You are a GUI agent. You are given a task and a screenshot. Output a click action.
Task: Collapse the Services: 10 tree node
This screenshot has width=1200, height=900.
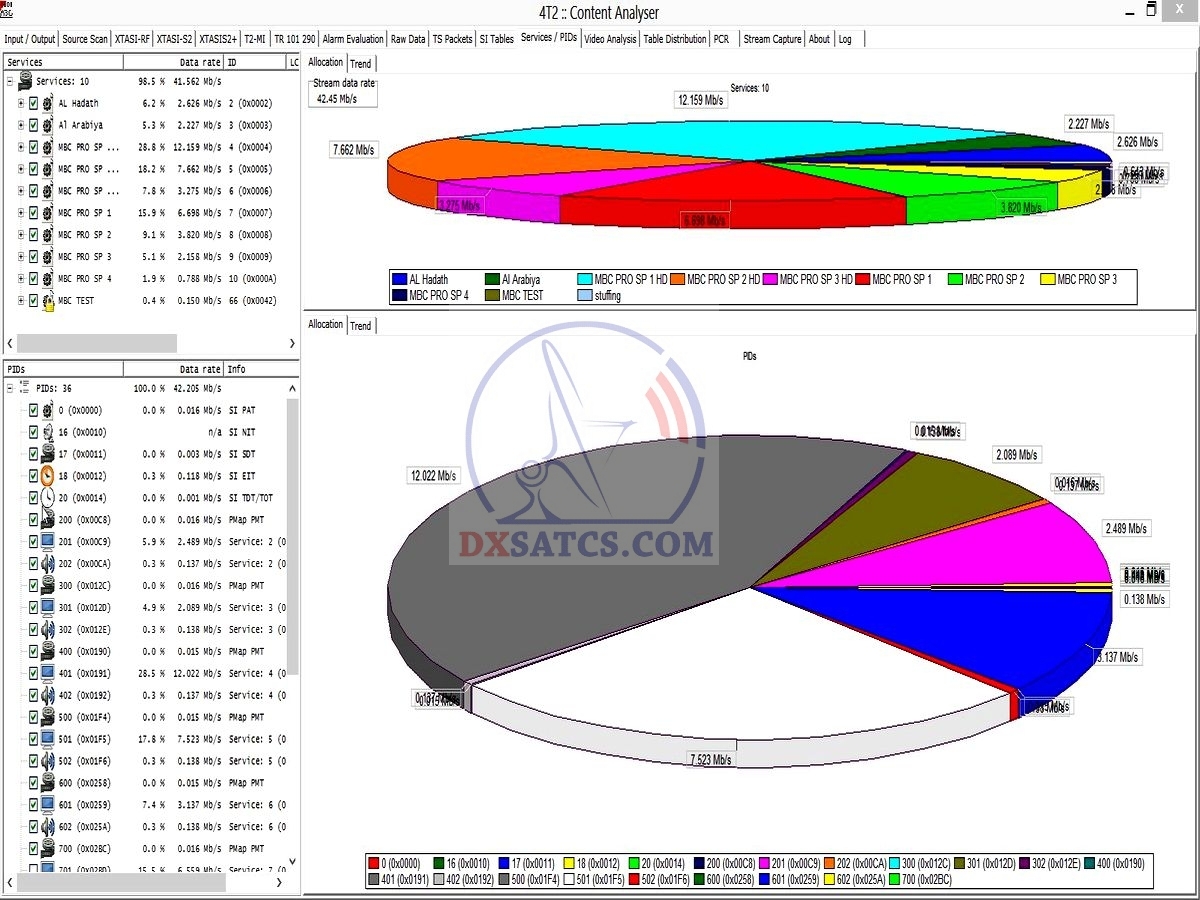pyautogui.click(x=9, y=82)
